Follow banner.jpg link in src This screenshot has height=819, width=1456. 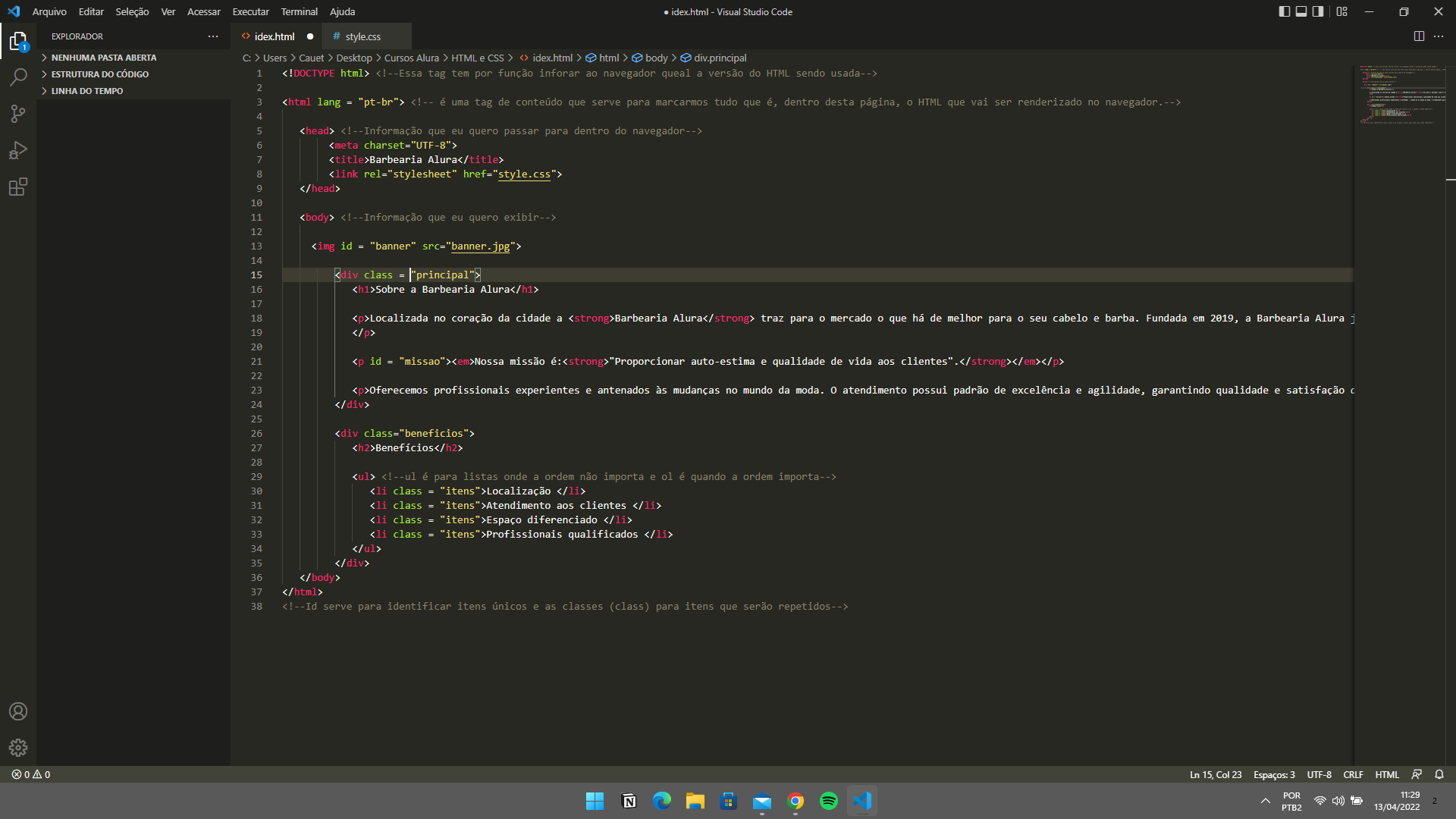pos(481,246)
